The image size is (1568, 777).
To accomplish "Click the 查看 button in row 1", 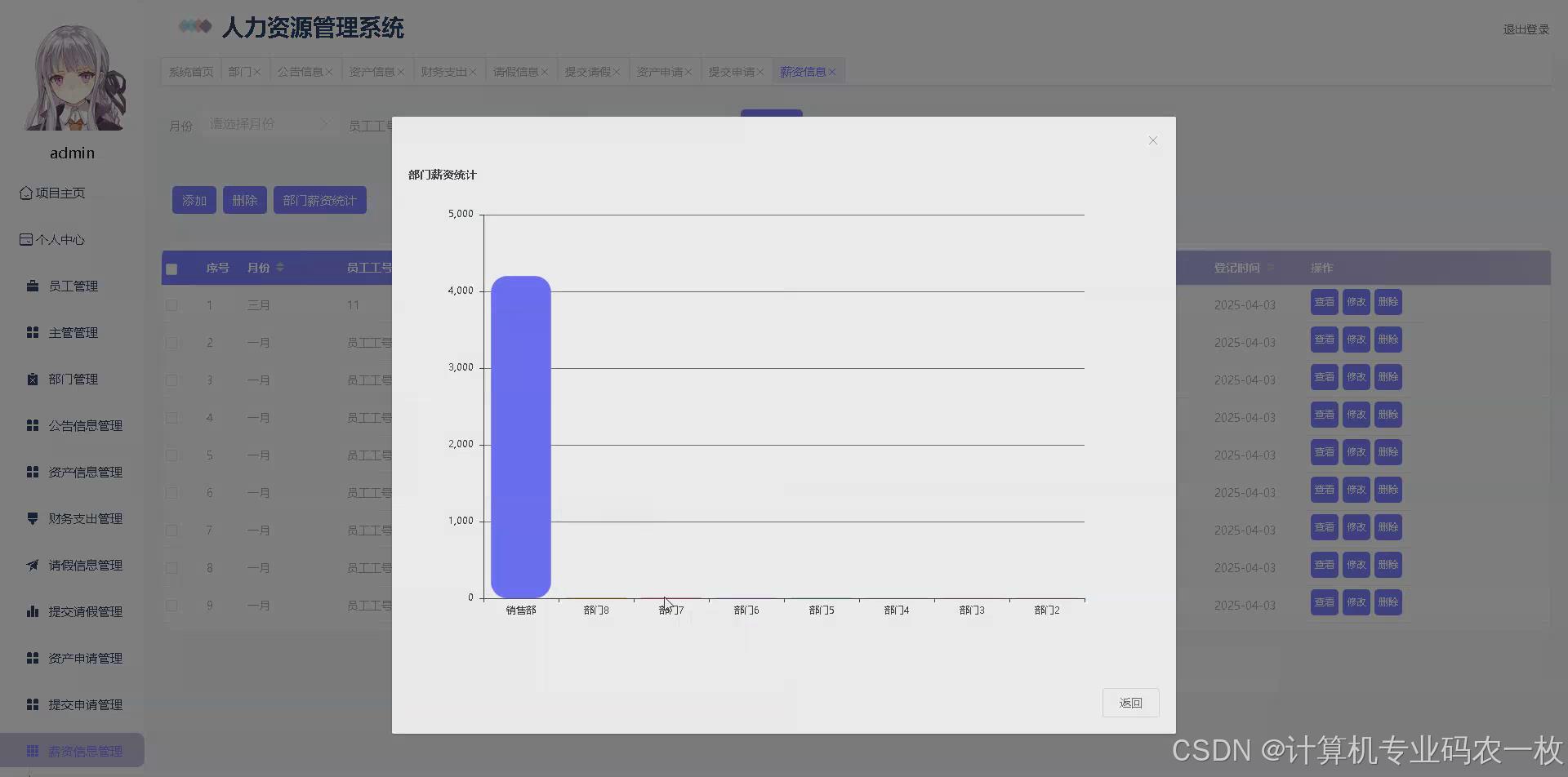I will coord(1325,302).
